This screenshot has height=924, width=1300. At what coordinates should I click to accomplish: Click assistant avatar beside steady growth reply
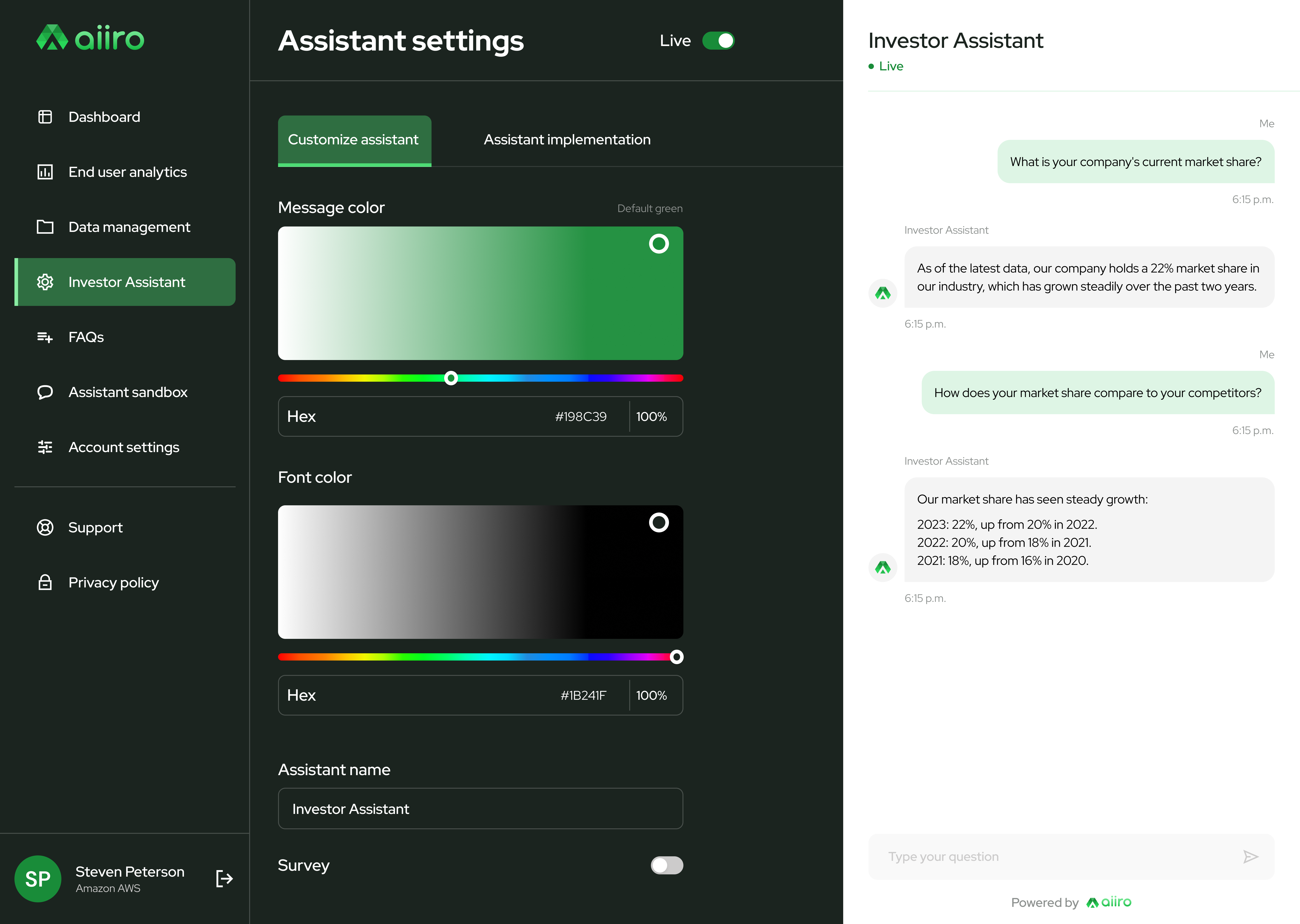[x=883, y=567]
